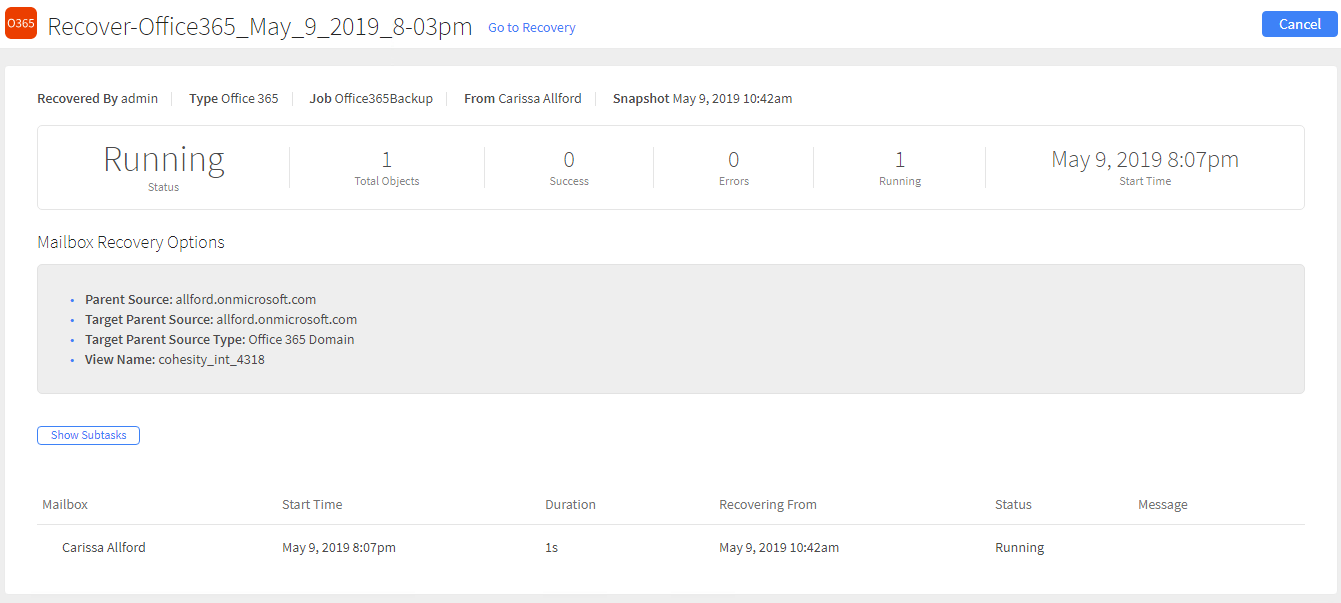Click the large Running status text
This screenshot has height=603, width=1341.
tap(164, 160)
